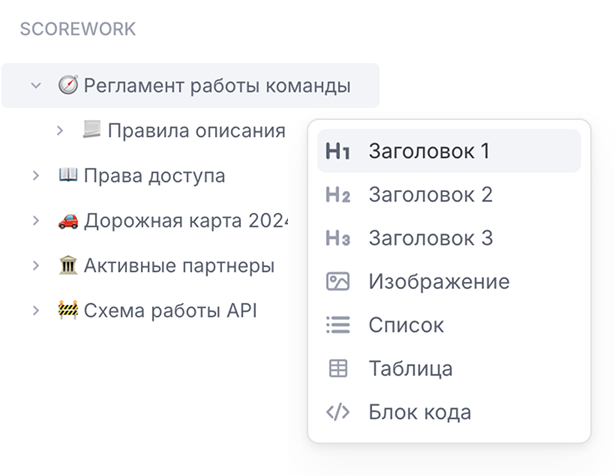
Task: Expand the Права доступа chevron
Action: tap(36, 176)
